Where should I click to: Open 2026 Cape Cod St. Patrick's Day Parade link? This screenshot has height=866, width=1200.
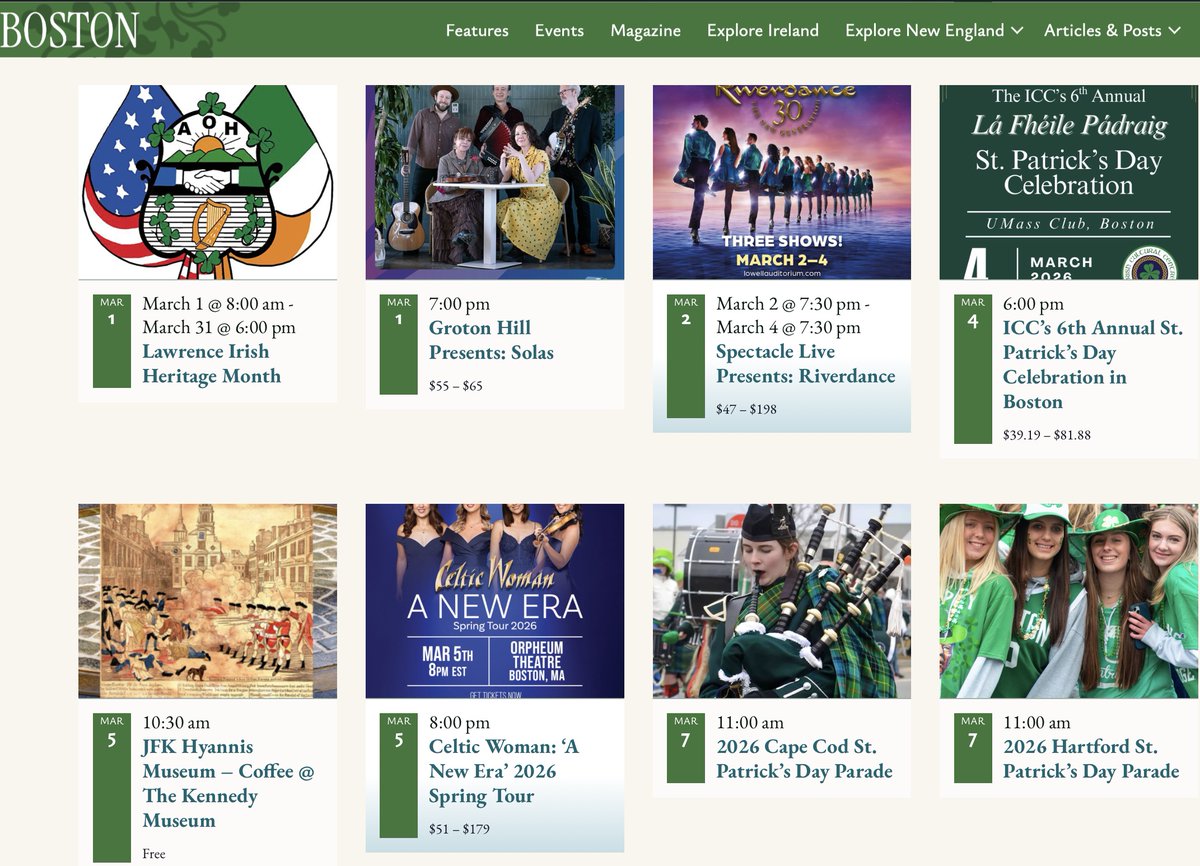pos(804,759)
